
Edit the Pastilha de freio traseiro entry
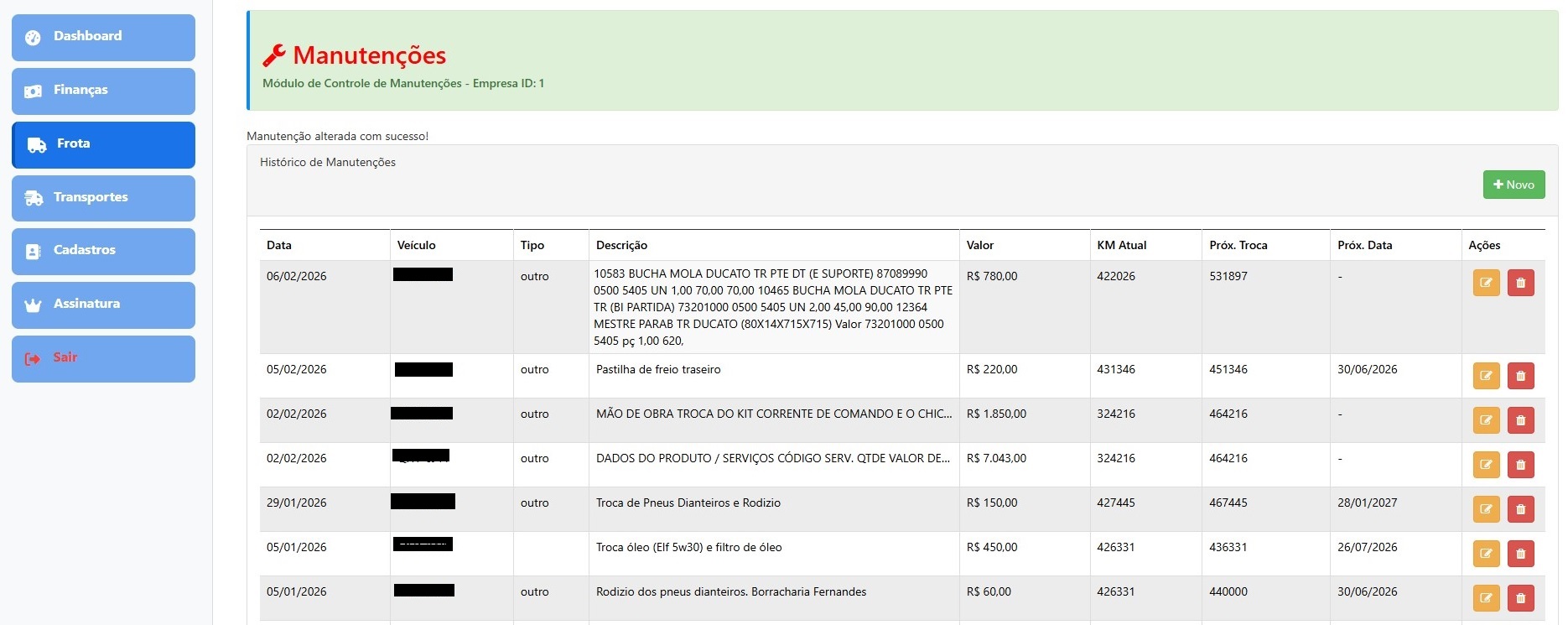[x=1486, y=376]
